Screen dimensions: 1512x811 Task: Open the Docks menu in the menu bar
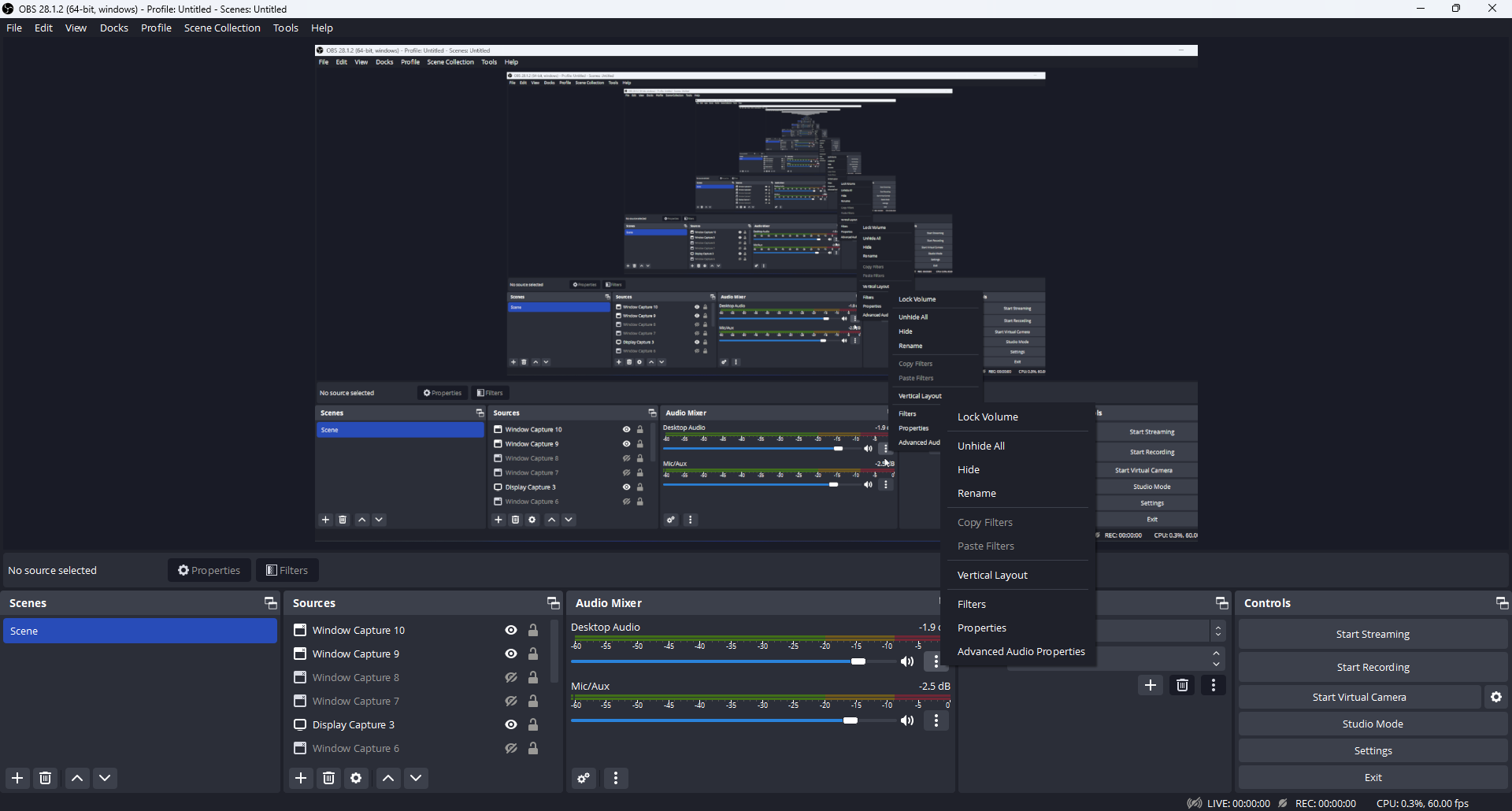click(x=114, y=28)
